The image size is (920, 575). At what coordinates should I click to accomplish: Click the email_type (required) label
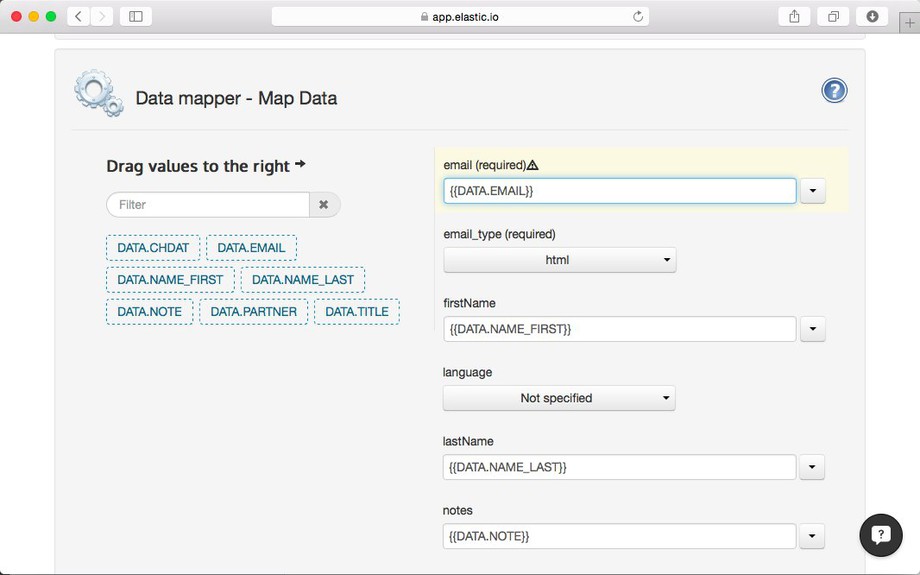(x=499, y=234)
